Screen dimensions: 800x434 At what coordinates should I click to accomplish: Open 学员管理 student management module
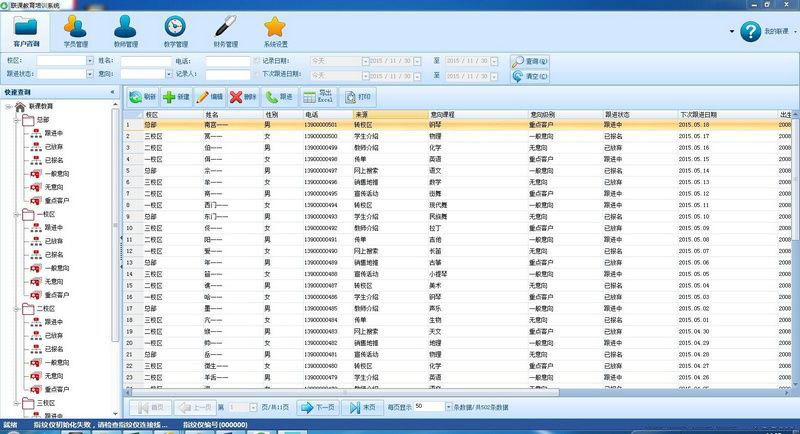73,31
